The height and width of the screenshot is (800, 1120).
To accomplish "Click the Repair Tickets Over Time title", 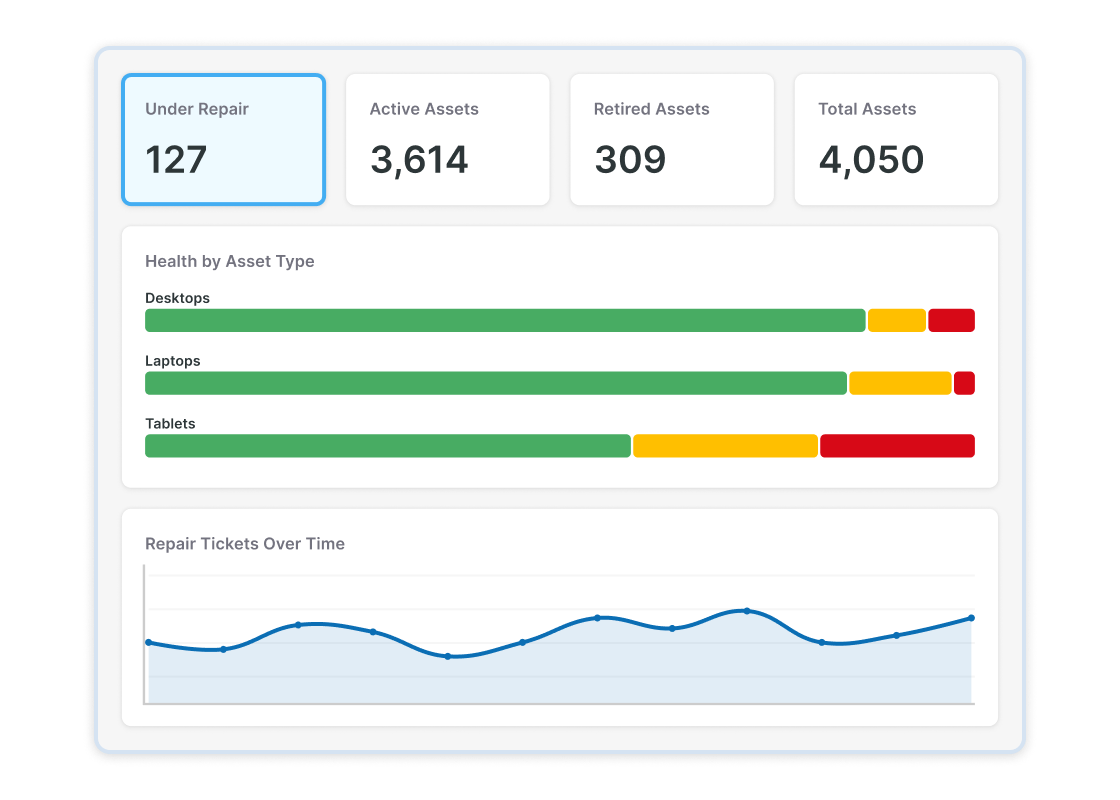I will pyautogui.click(x=244, y=544).
